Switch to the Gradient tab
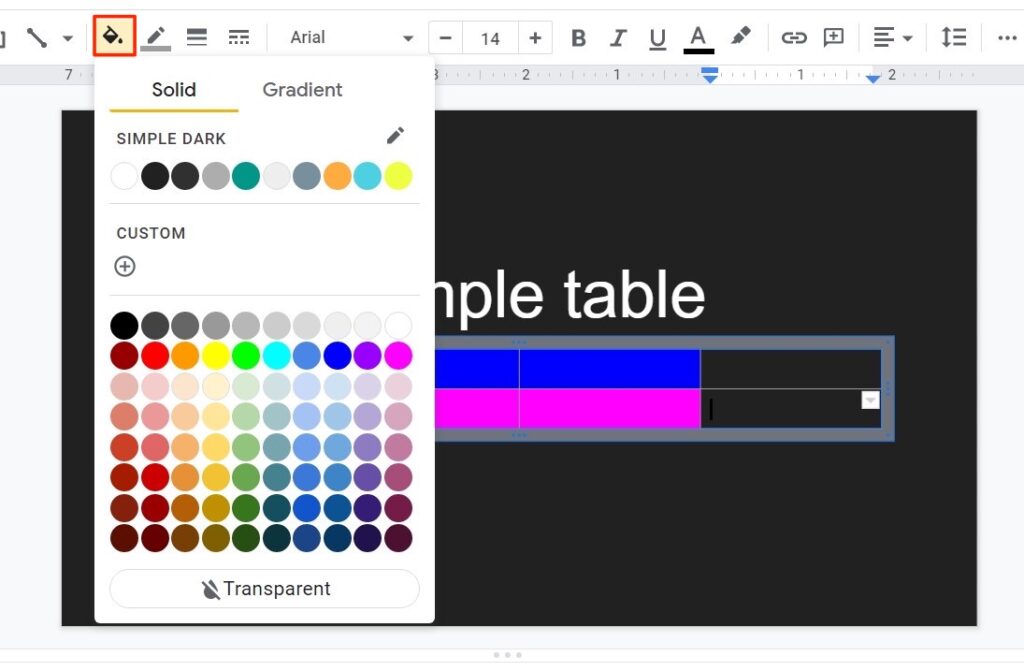 click(x=302, y=90)
